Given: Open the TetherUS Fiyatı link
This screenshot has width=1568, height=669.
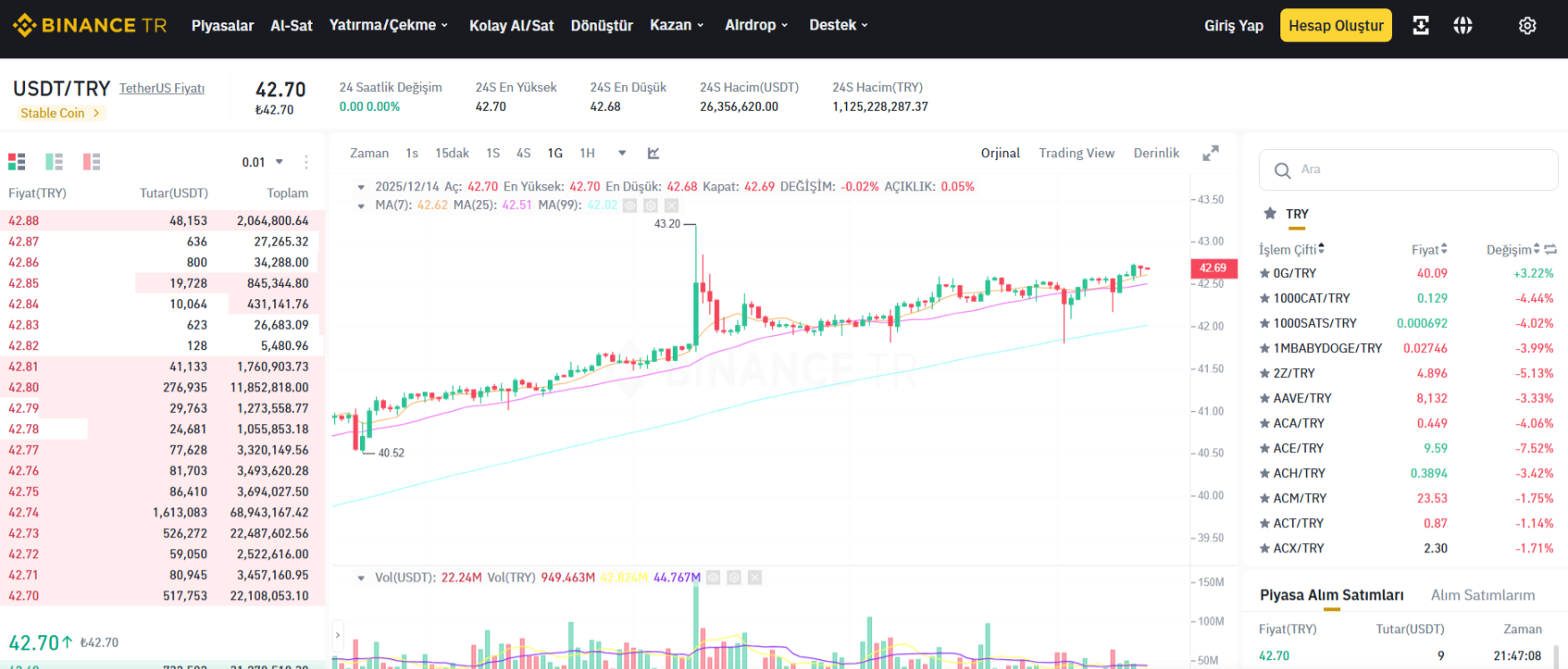Looking at the screenshot, I should [162, 88].
